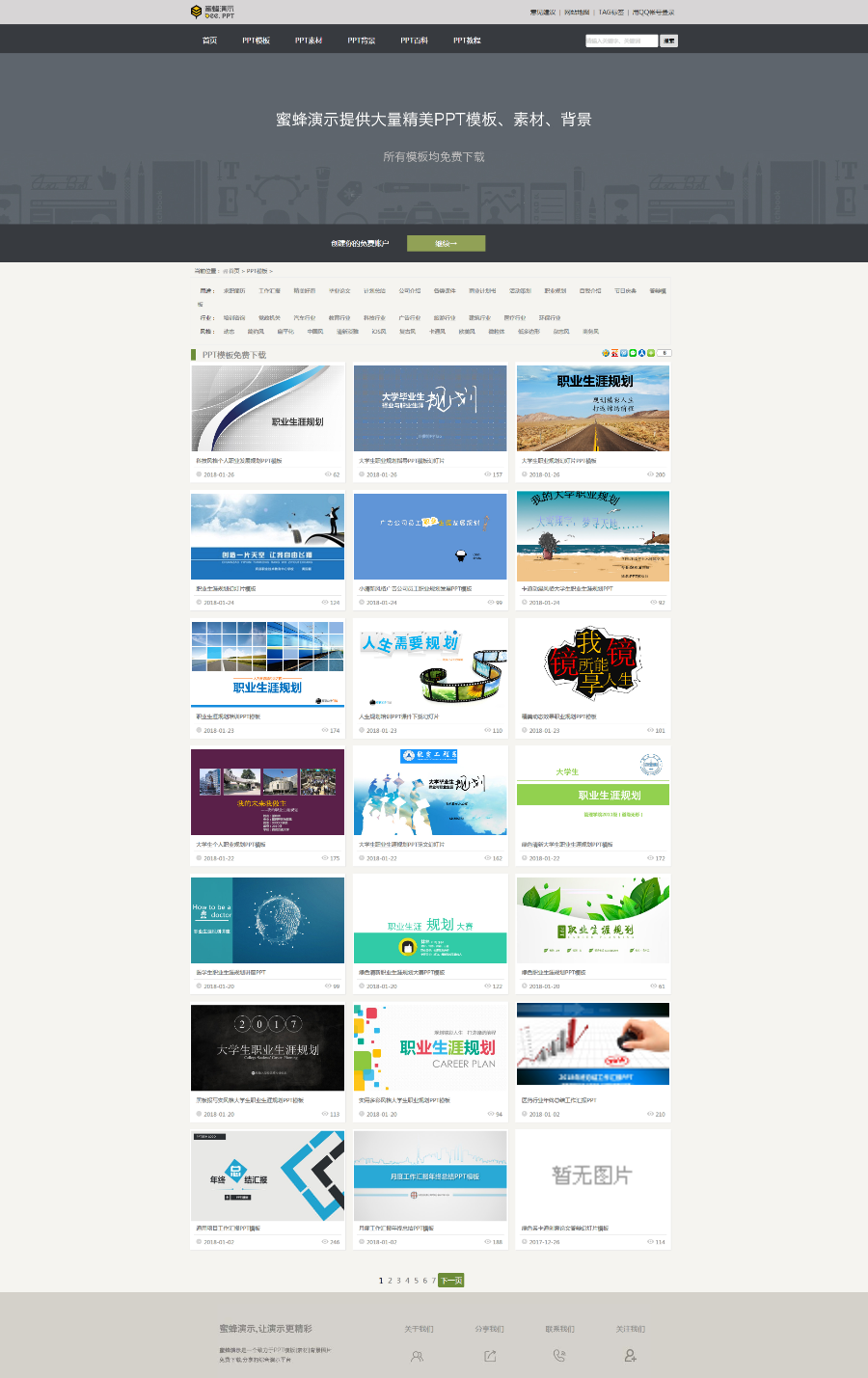Click the eye view-count icon on the 暂无图片 card

pos(650,1242)
